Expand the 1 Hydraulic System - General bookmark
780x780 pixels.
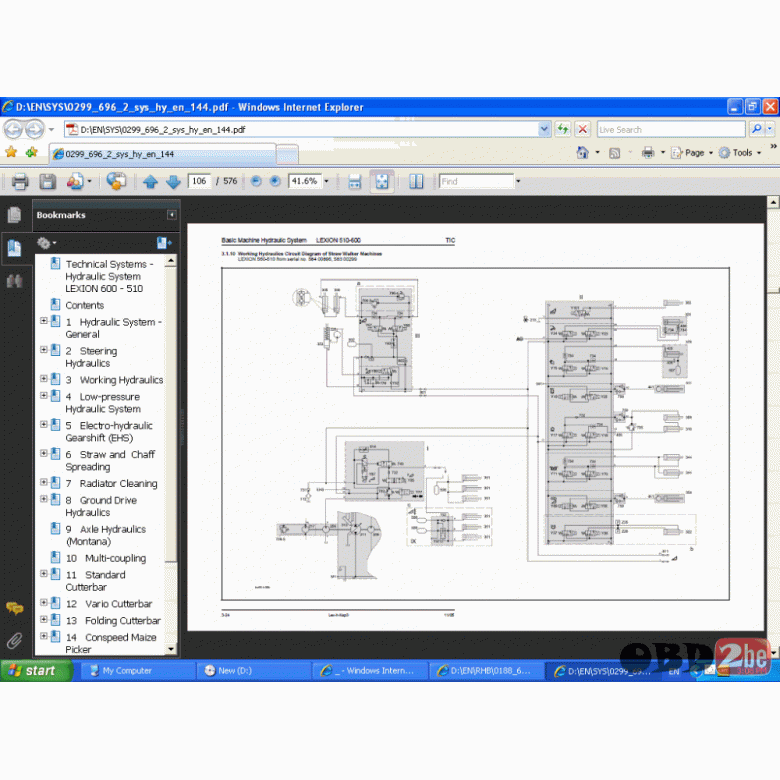tap(44, 321)
